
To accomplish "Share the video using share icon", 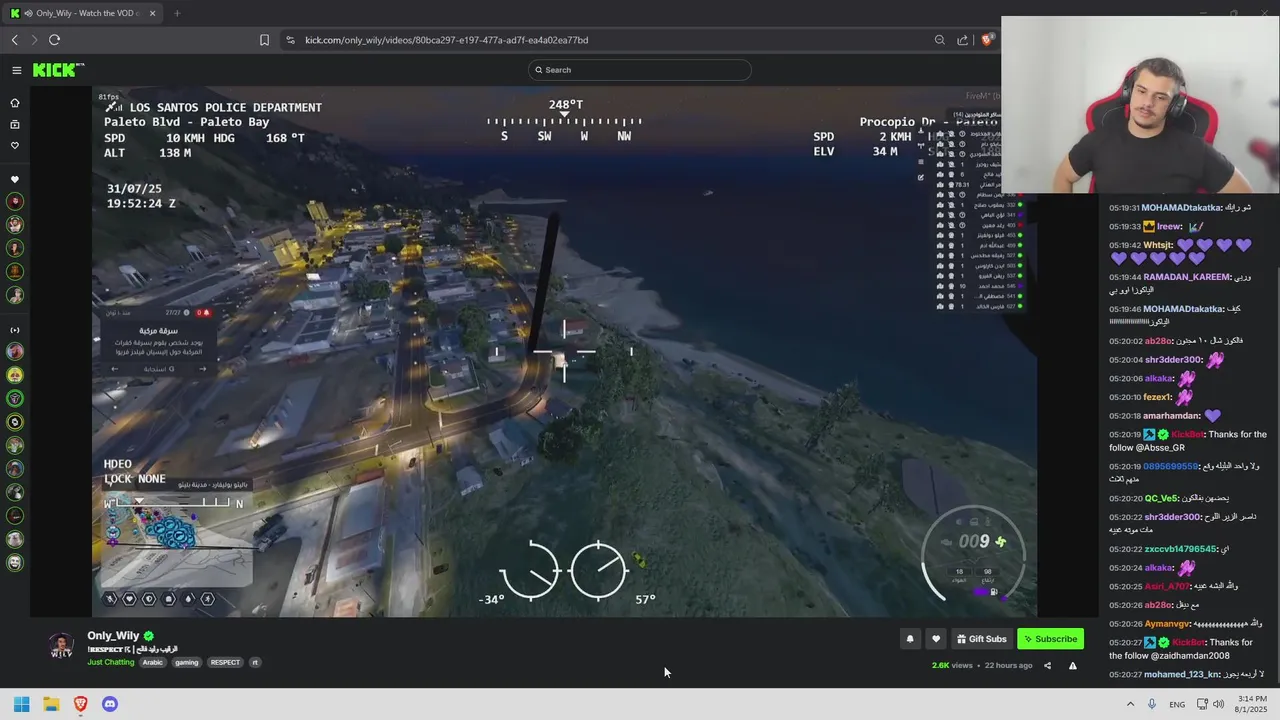I will [1047, 666].
